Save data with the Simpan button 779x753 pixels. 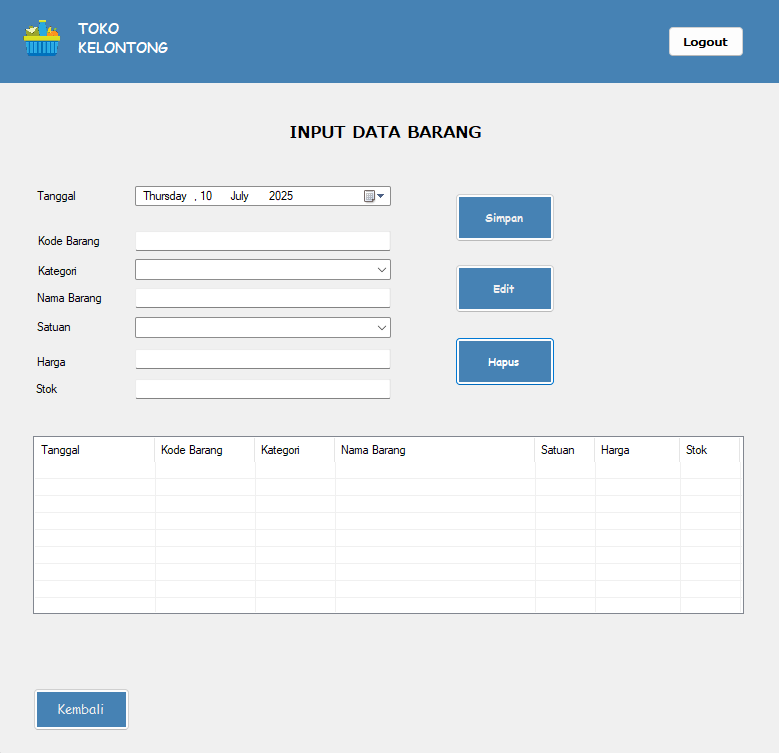pyautogui.click(x=505, y=218)
